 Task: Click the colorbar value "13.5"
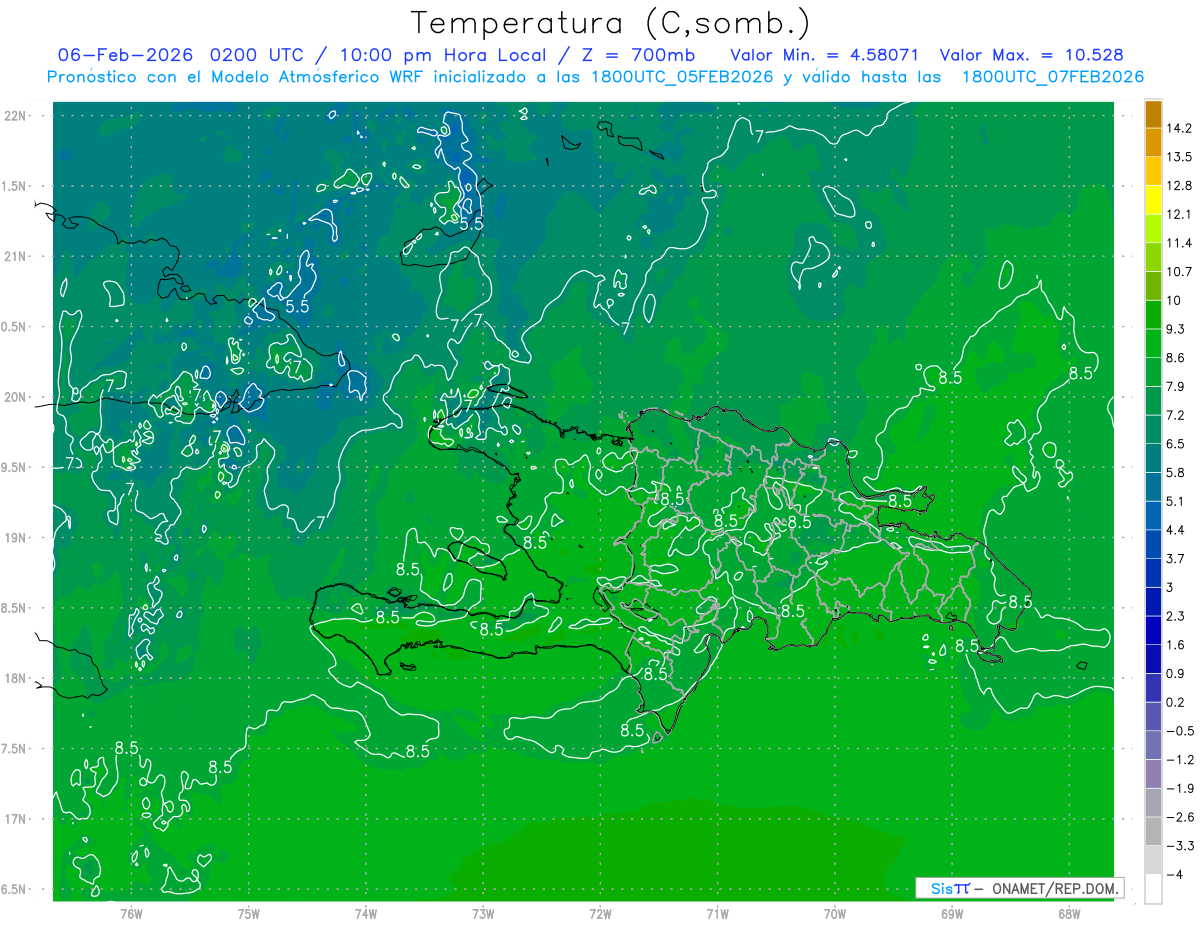(1180, 157)
